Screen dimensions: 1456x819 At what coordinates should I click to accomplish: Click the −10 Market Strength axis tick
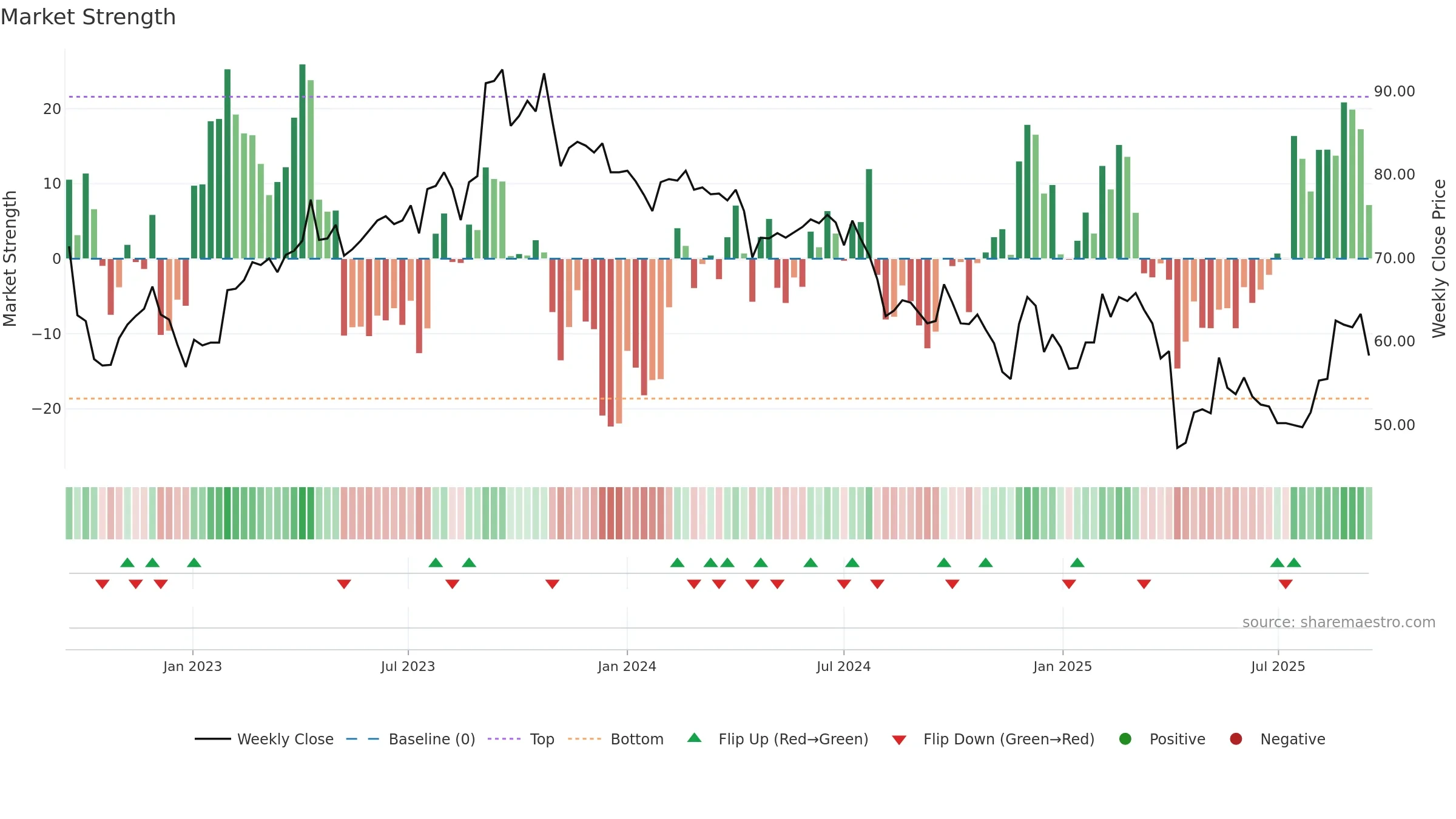(x=47, y=334)
